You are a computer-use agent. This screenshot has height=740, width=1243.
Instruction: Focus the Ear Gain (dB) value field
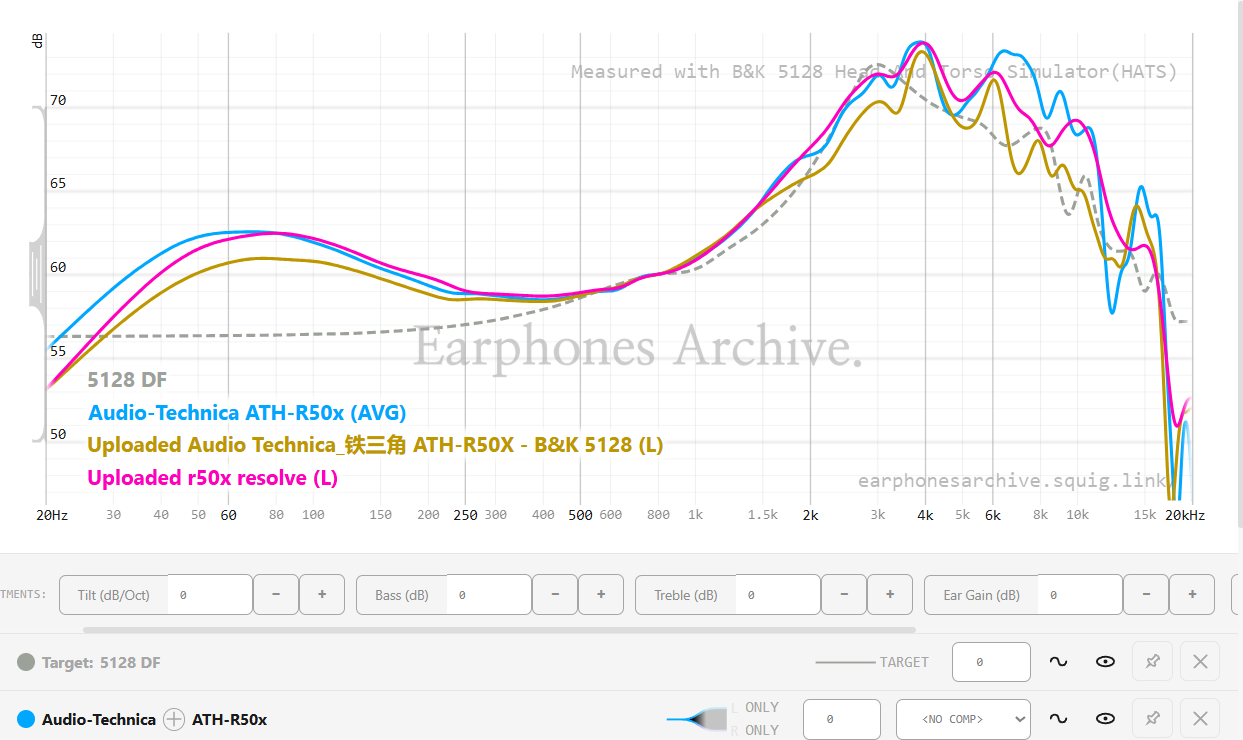click(x=1080, y=594)
